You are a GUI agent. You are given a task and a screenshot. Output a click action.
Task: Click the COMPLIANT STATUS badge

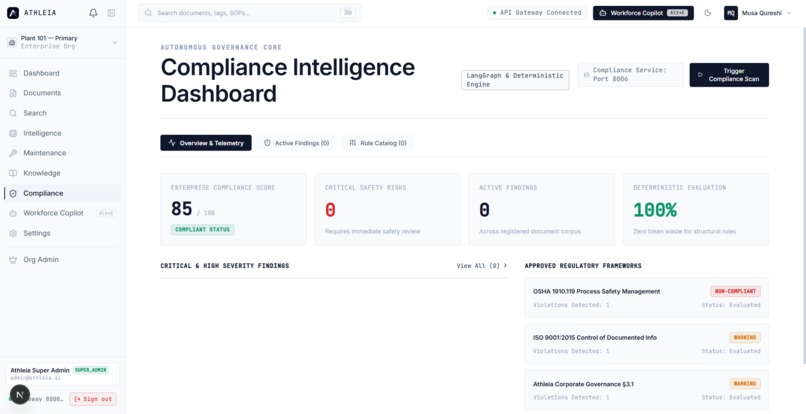tap(203, 229)
